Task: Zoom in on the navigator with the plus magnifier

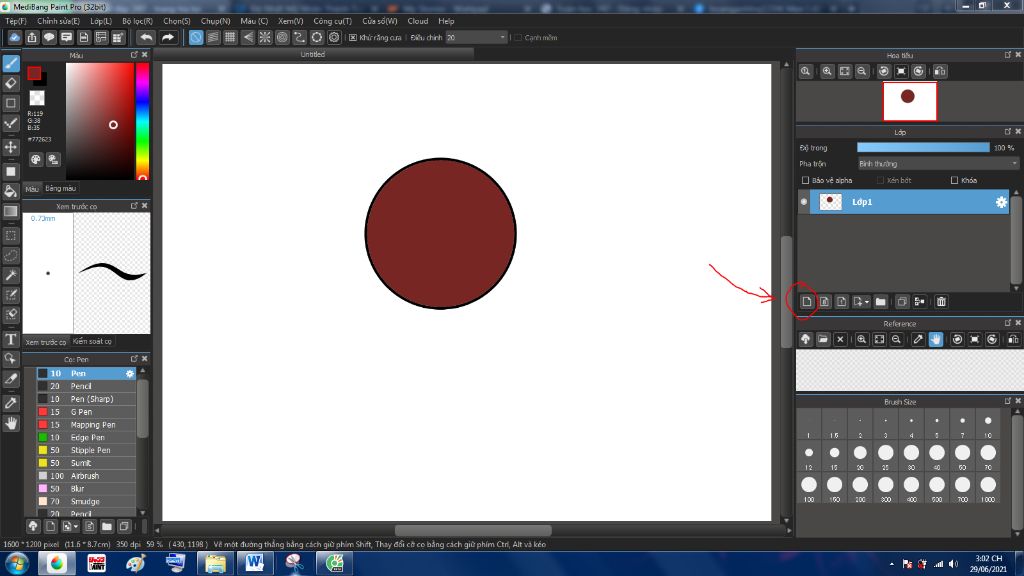Action: [827, 71]
